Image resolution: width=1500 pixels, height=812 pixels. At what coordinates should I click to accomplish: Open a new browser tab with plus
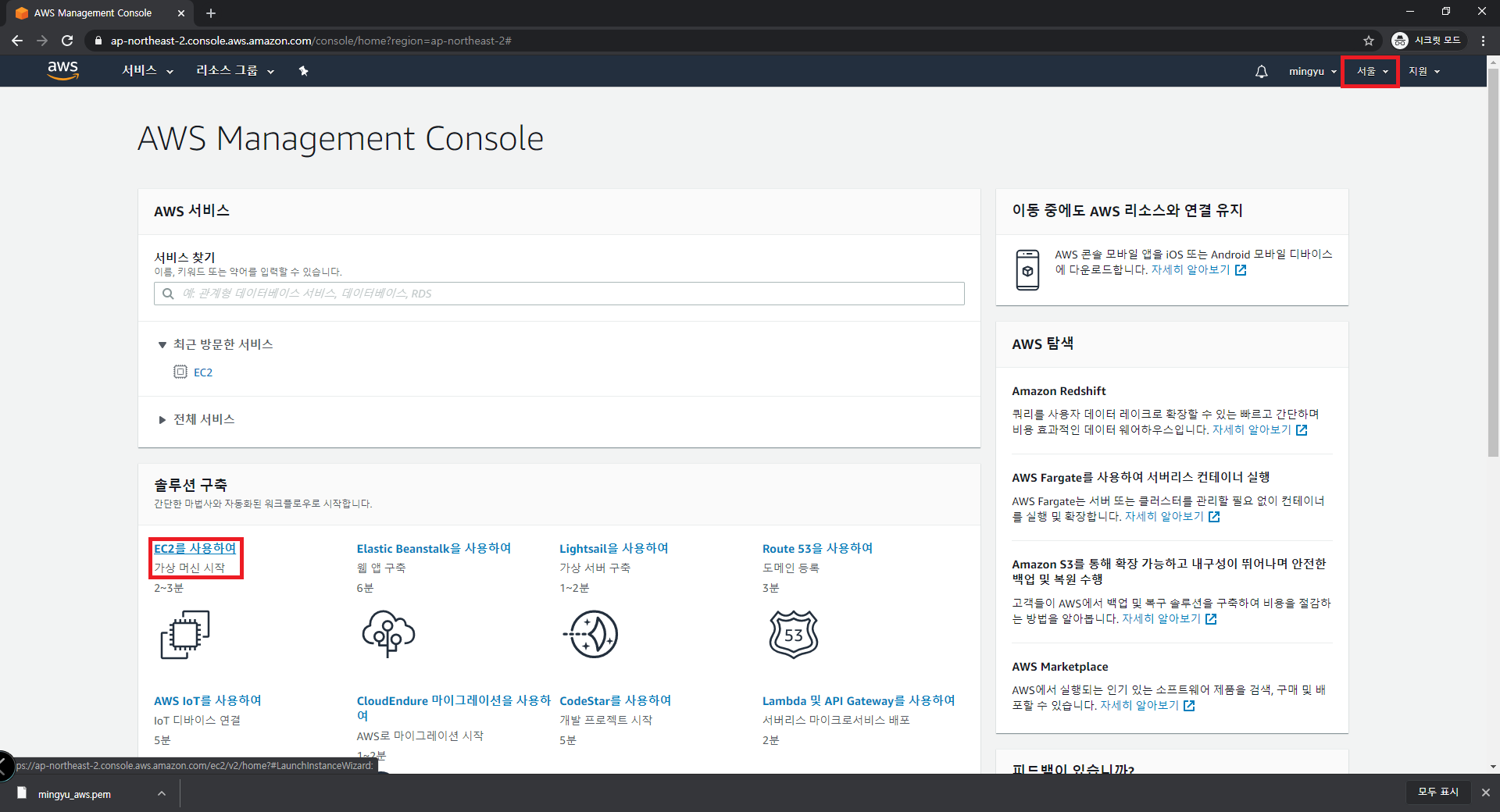point(211,13)
